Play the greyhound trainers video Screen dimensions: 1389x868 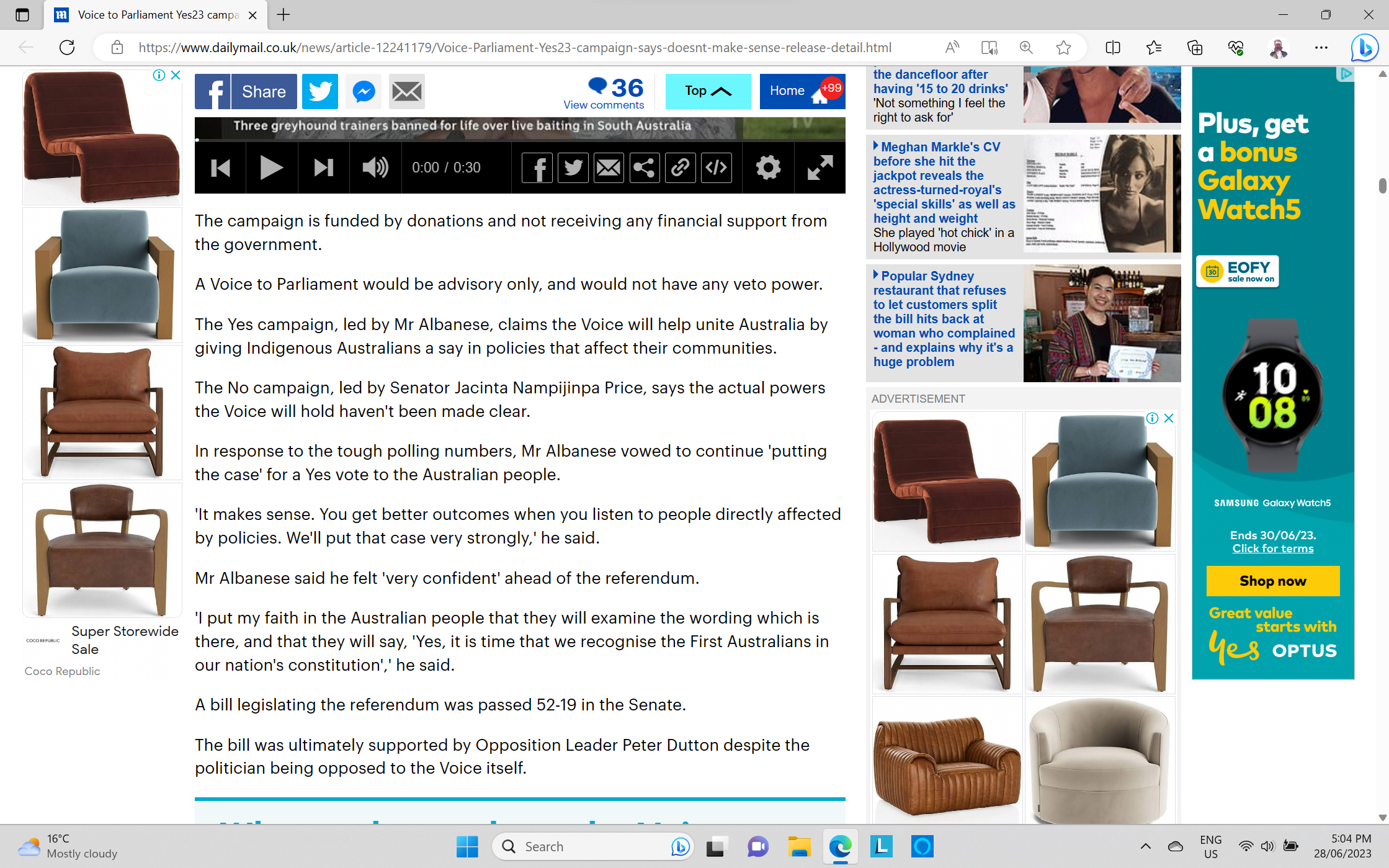pos(271,168)
